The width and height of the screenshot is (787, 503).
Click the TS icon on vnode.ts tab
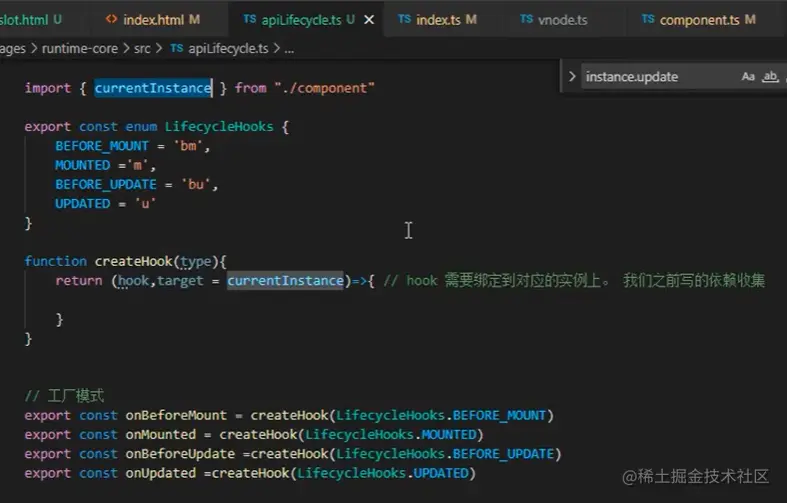click(x=526, y=19)
